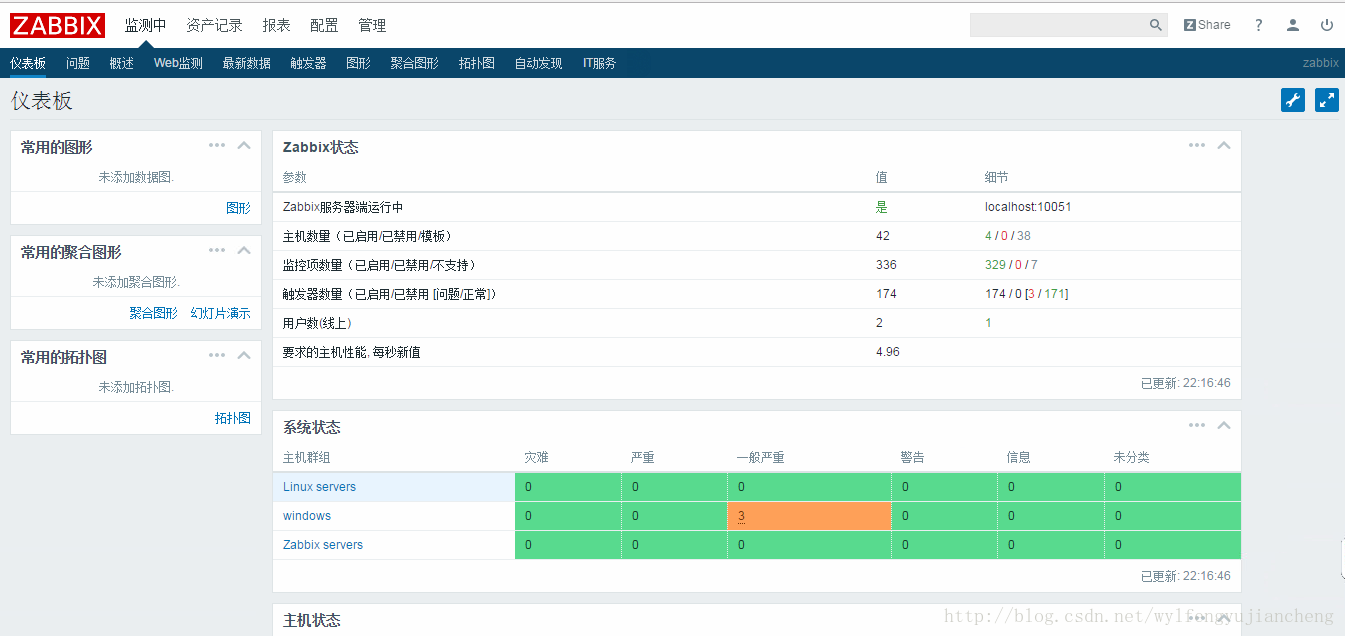This screenshot has width=1345, height=636.
Task: Click the search magnifier icon
Action: tap(1155, 25)
